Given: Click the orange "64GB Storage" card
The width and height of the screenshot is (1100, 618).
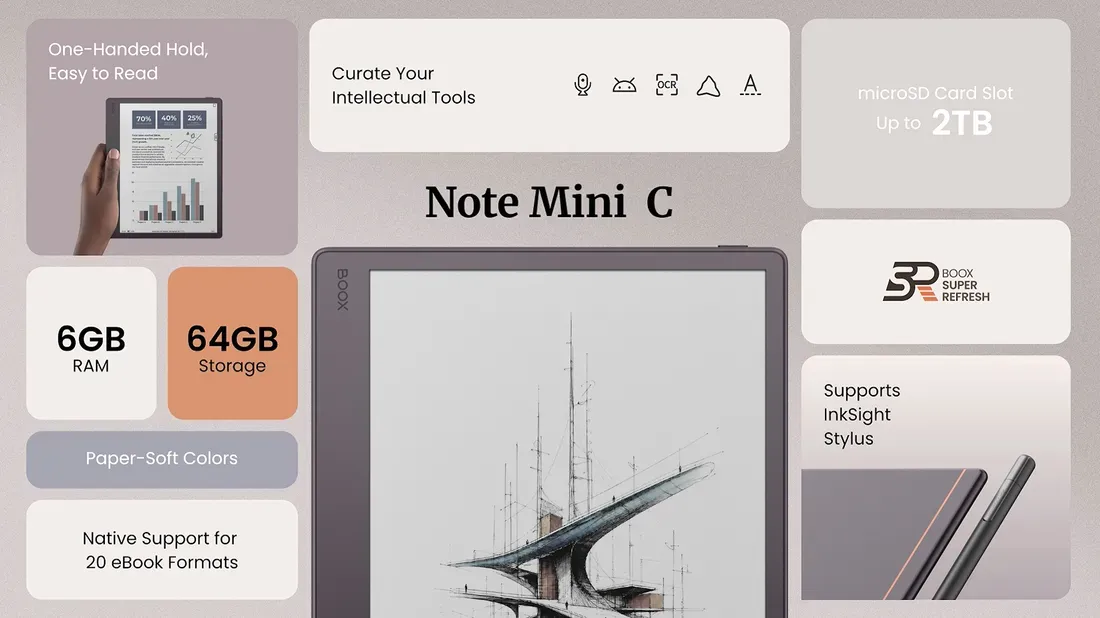Looking at the screenshot, I should coord(232,343).
